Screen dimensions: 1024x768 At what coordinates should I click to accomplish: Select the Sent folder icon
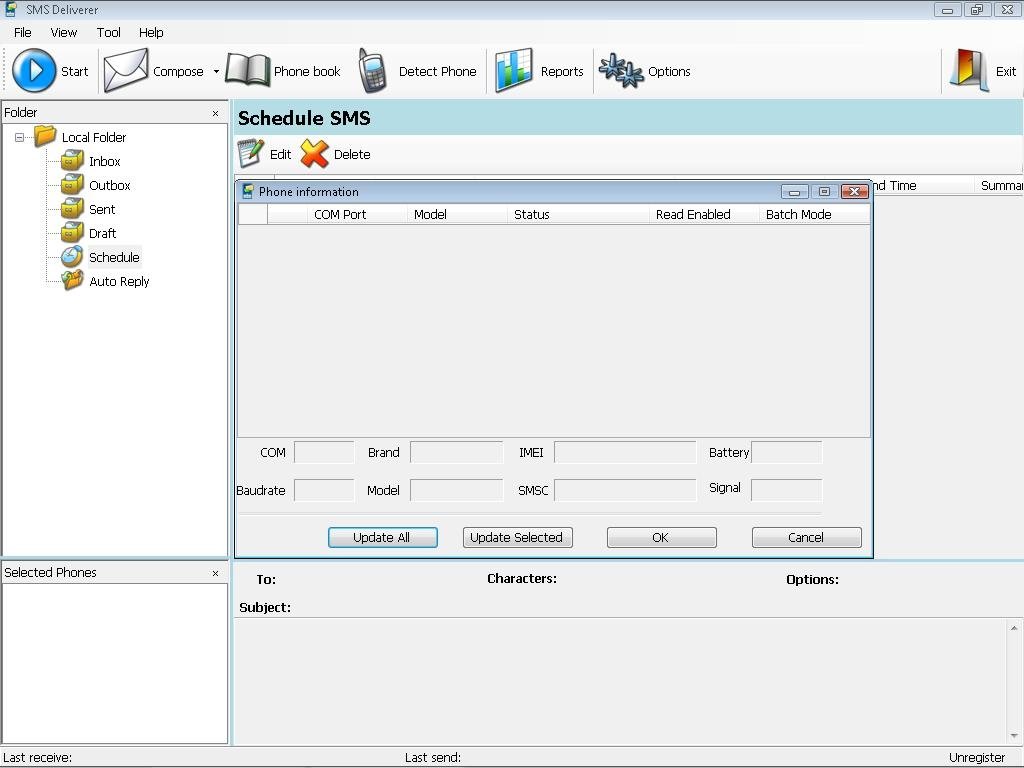click(72, 209)
